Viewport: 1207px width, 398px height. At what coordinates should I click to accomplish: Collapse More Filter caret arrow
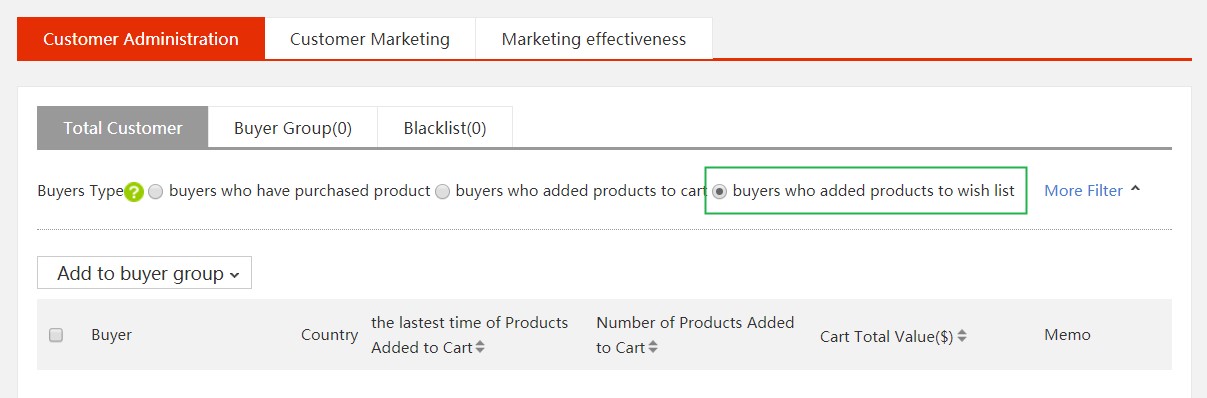tap(1135, 189)
